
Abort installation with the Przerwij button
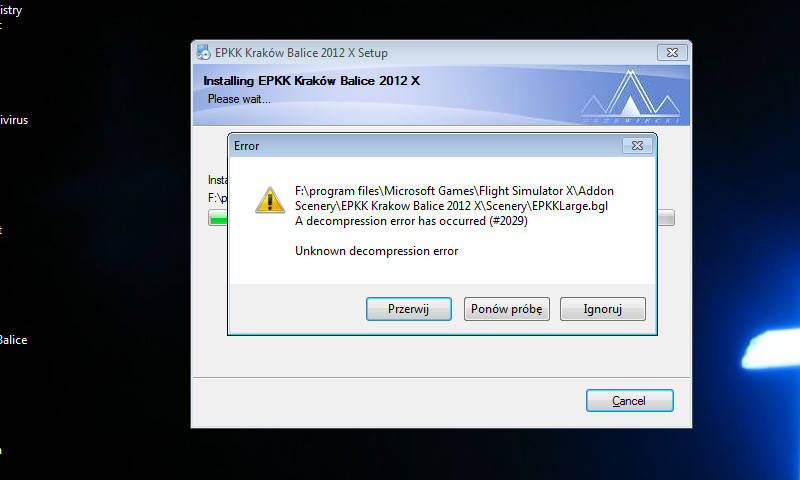tap(409, 309)
